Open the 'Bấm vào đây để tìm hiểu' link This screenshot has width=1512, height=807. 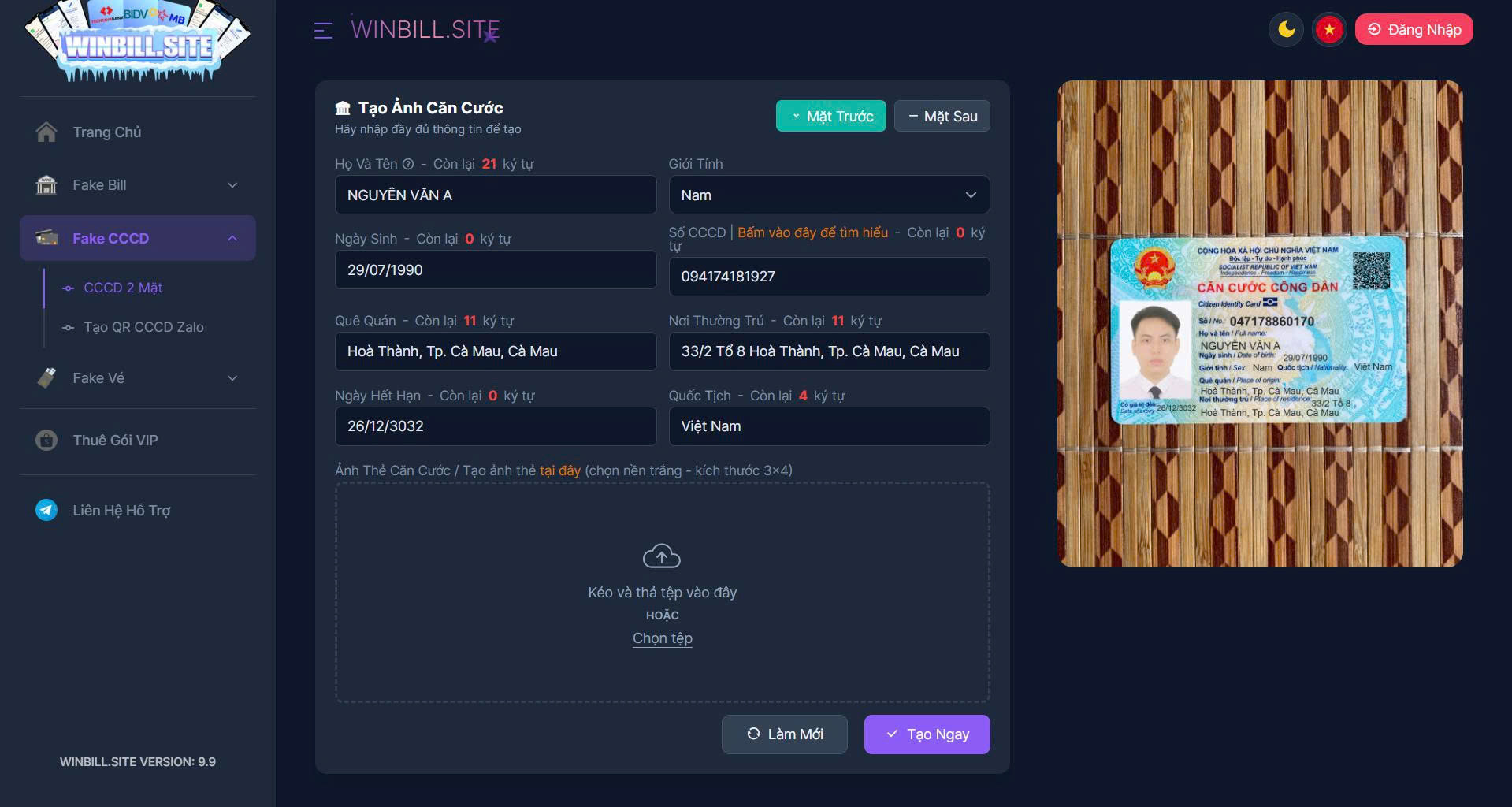pyautogui.click(x=812, y=232)
